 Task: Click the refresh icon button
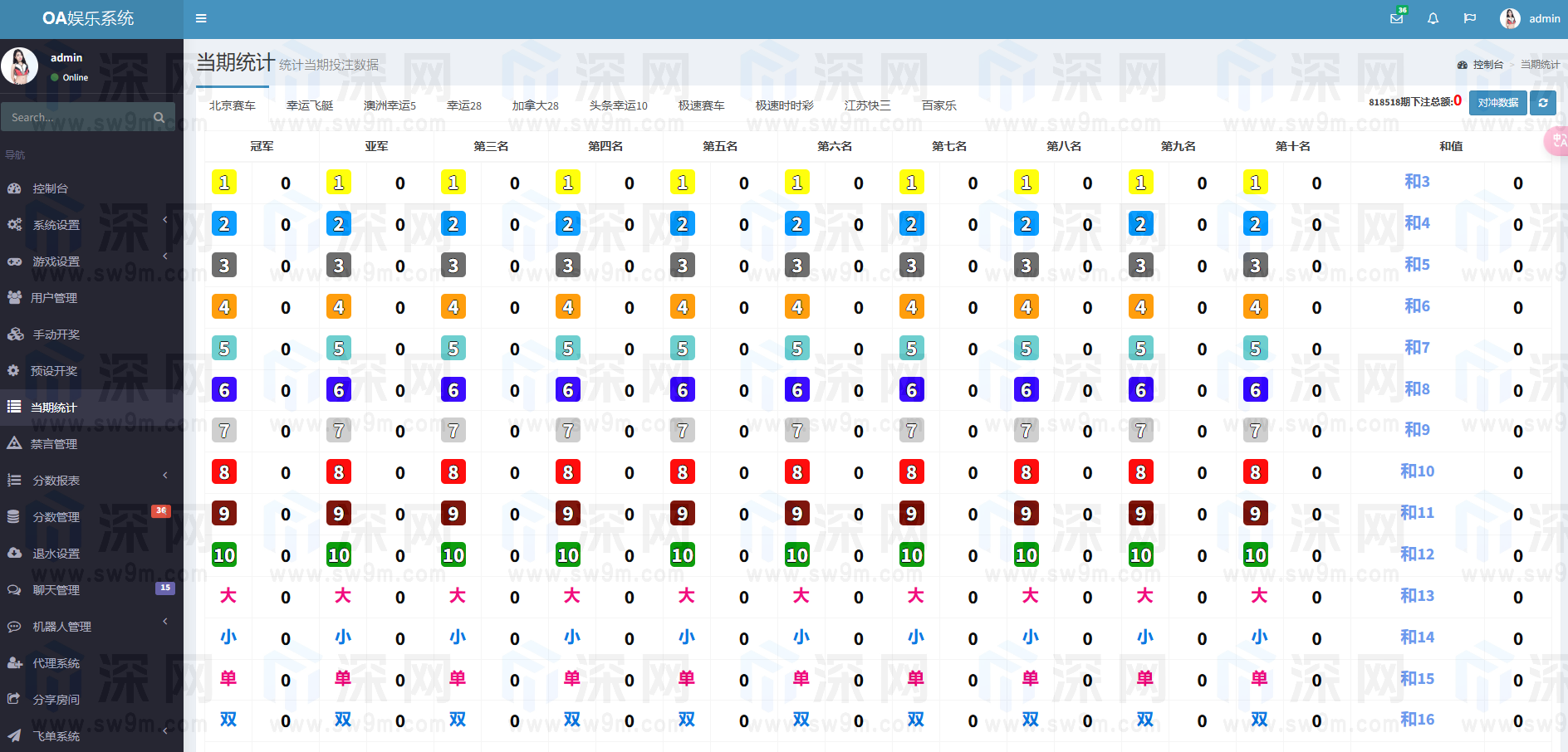tap(1543, 103)
